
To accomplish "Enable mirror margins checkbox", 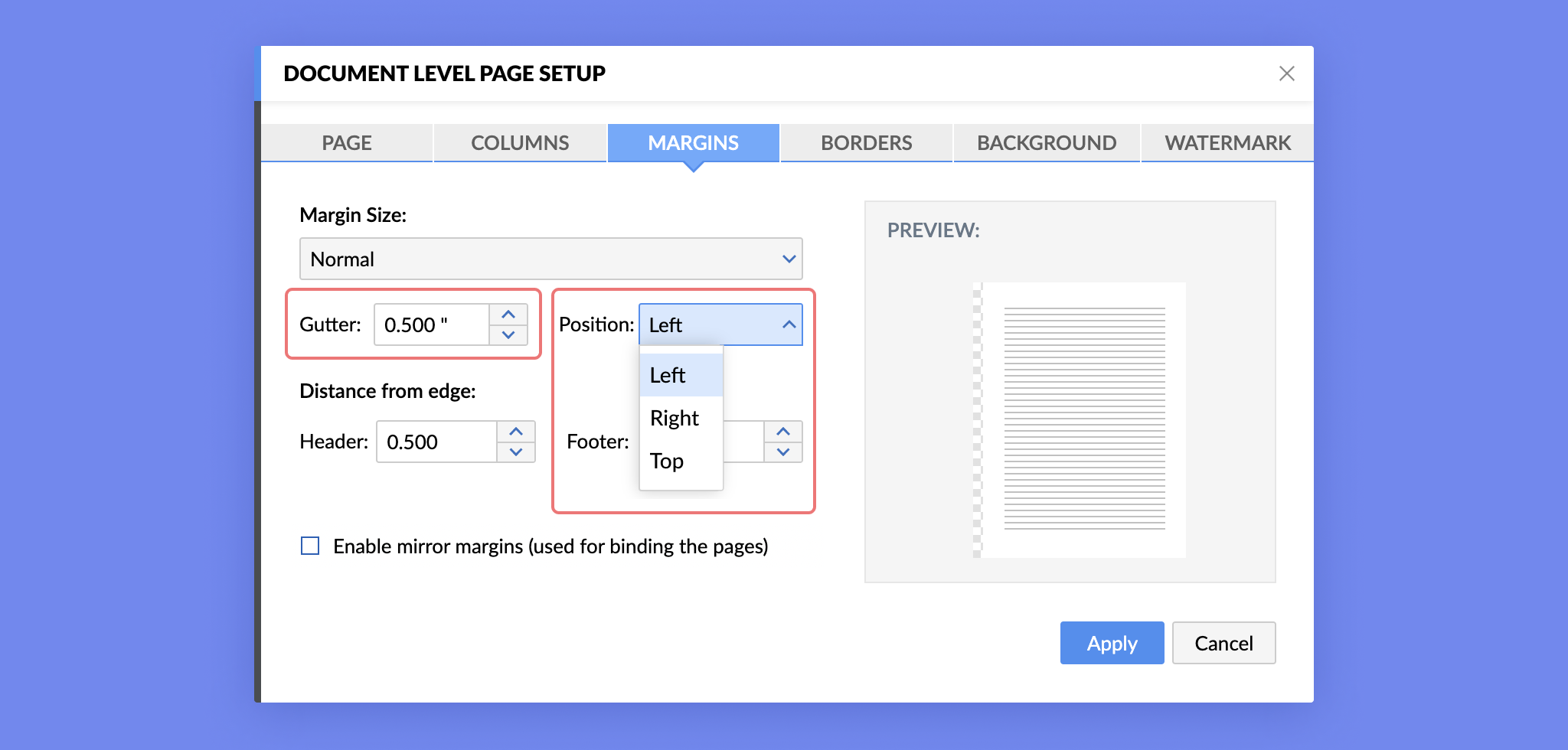I will [310, 546].
